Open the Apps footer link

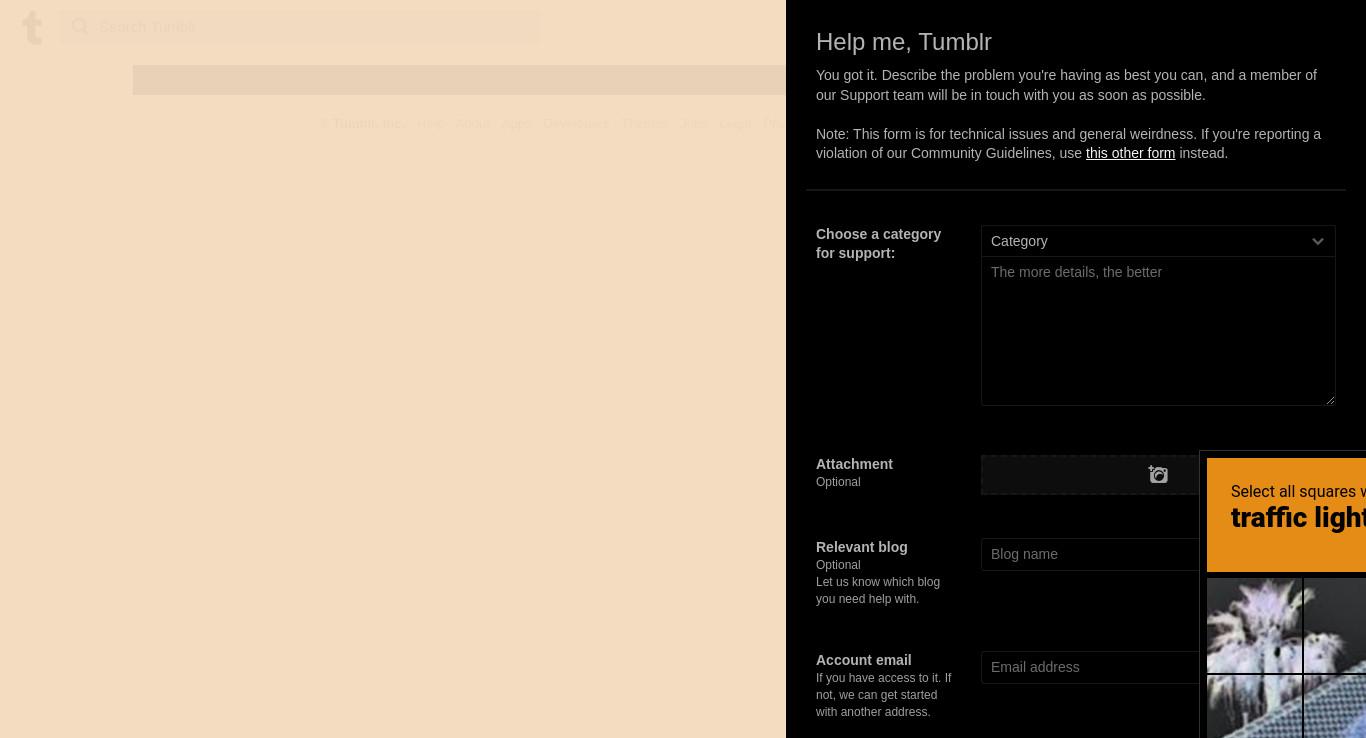pyautogui.click(x=516, y=124)
